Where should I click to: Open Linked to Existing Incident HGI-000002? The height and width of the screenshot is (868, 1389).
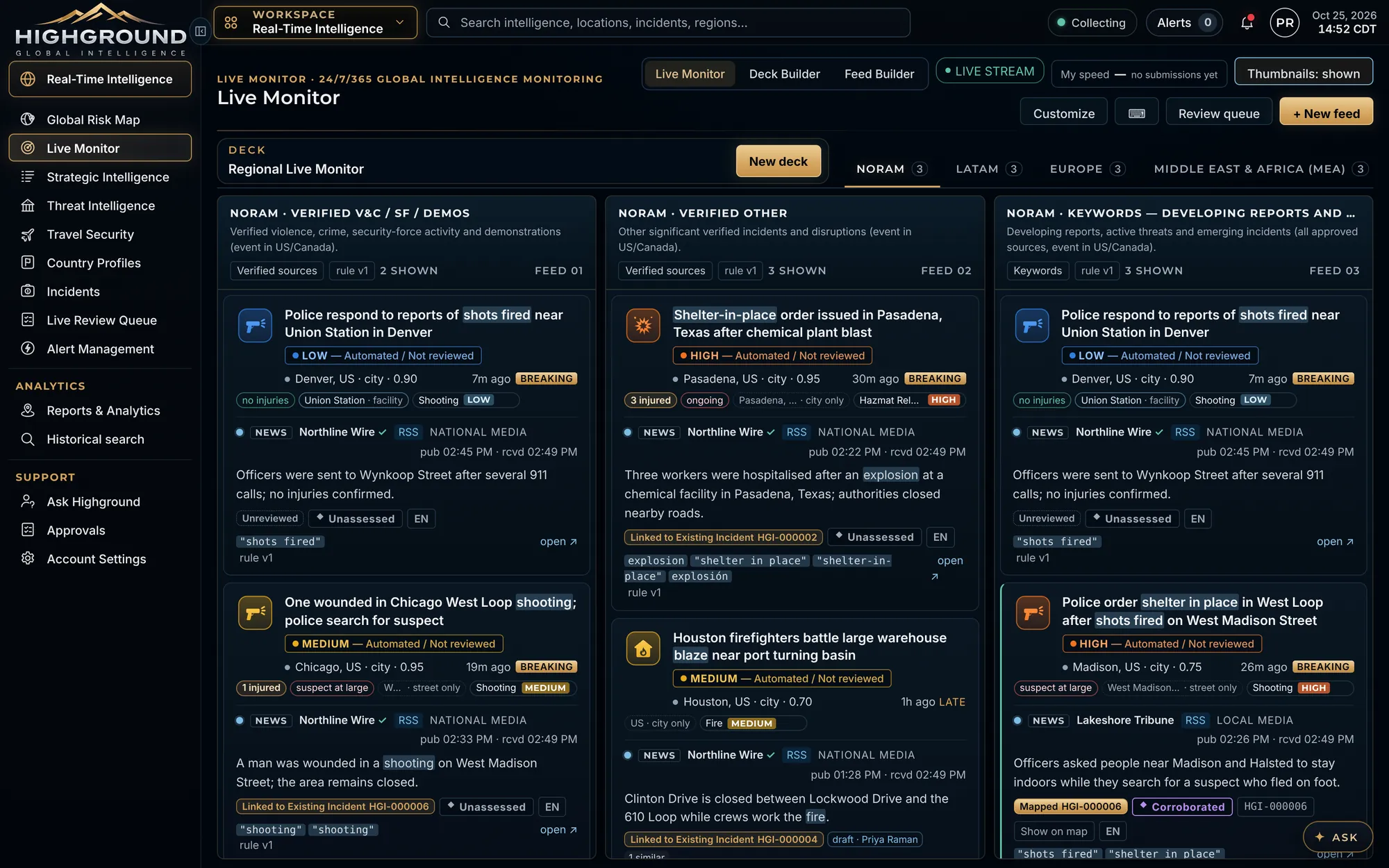click(x=723, y=537)
